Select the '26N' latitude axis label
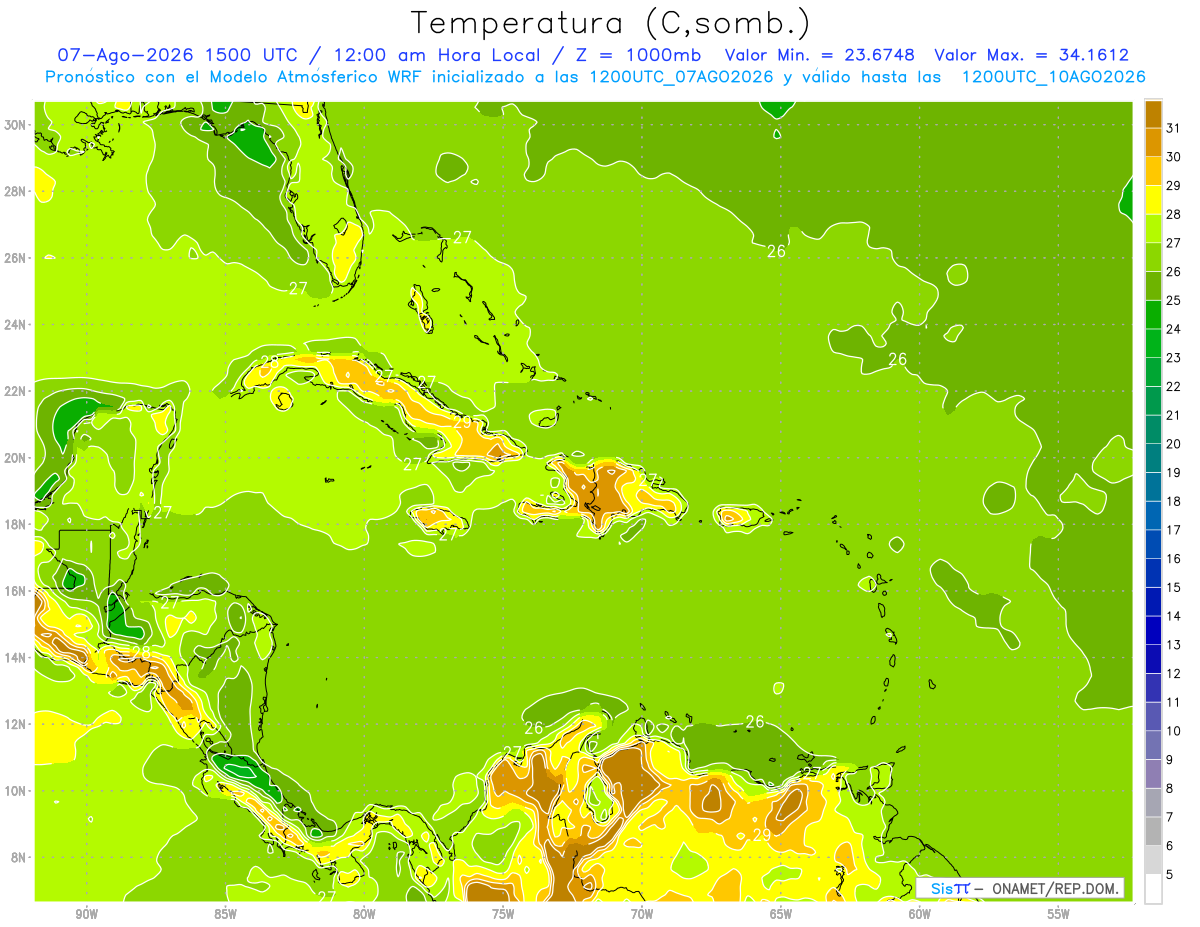The image size is (1200, 927). click(x=15, y=258)
